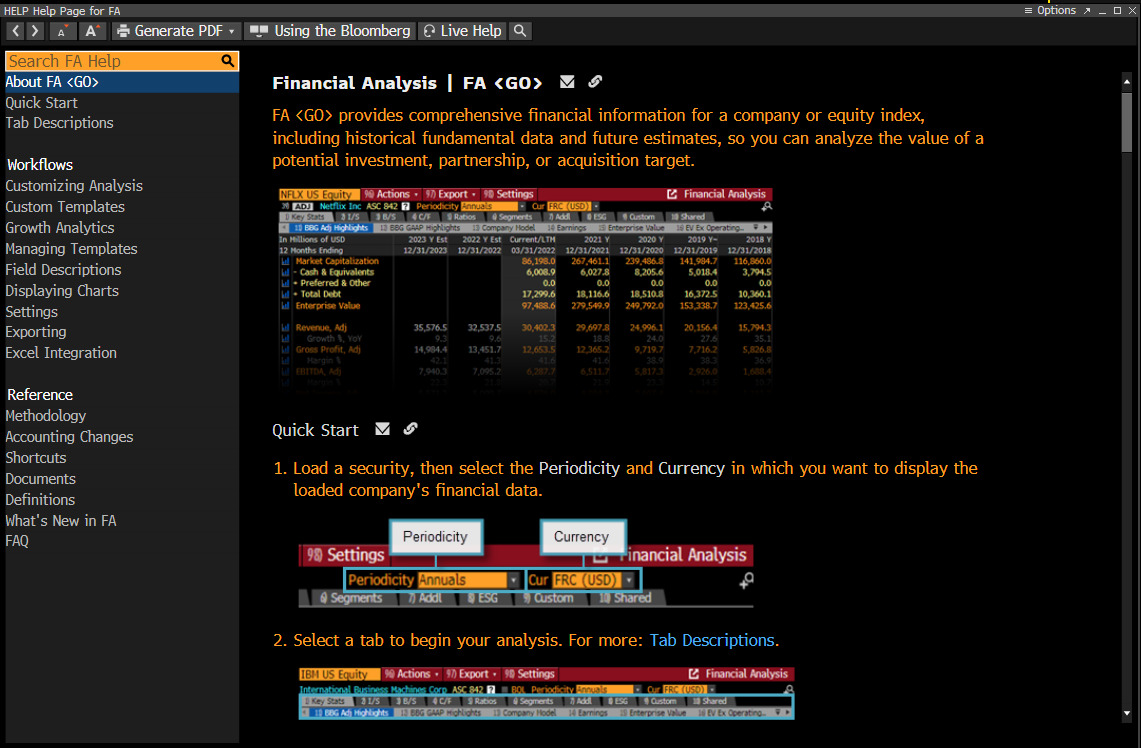The width and height of the screenshot is (1141, 748).
Task: Click the scrollbar down arrow
Action: pos(1127,713)
